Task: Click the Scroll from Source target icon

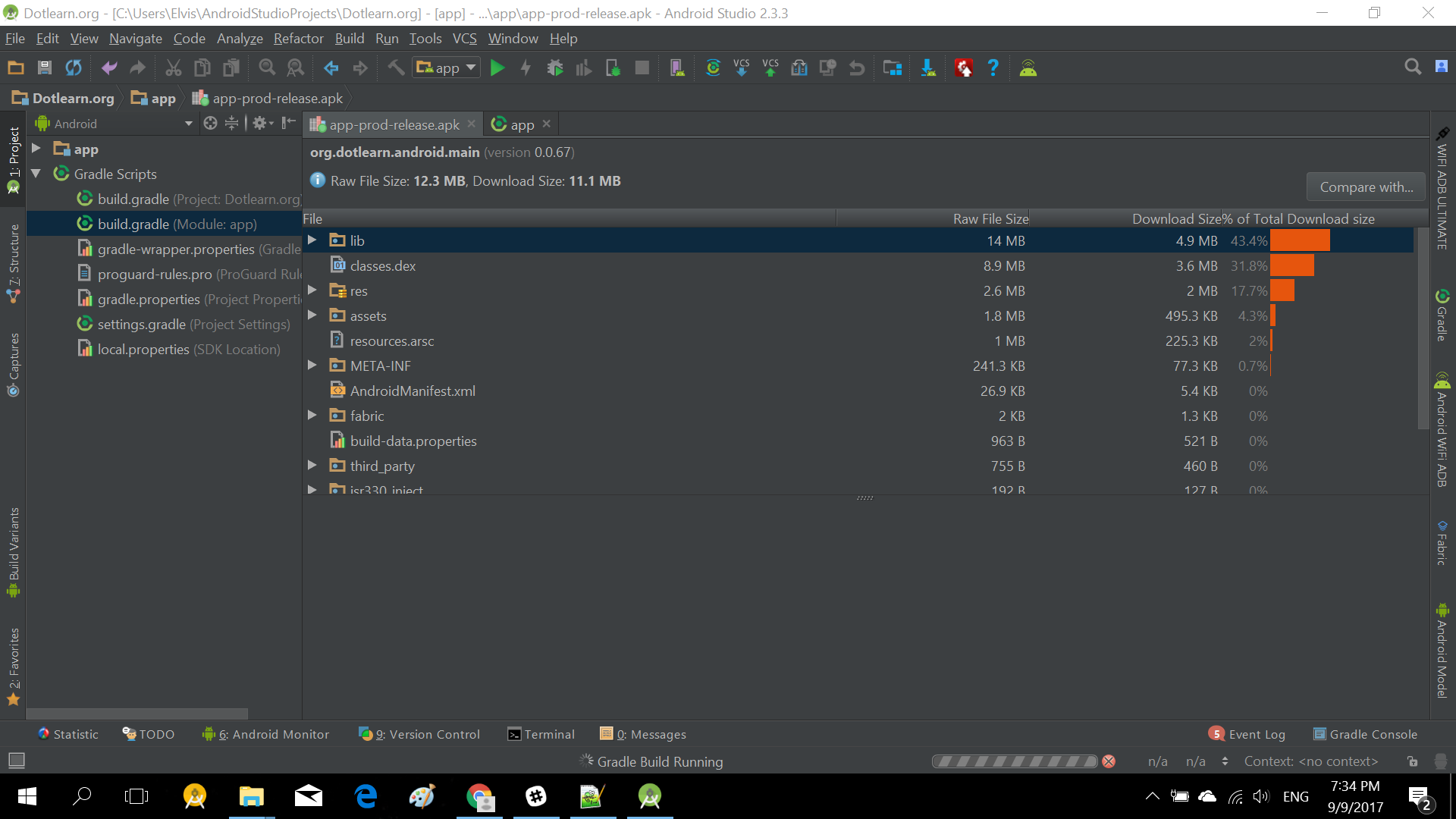Action: point(210,123)
